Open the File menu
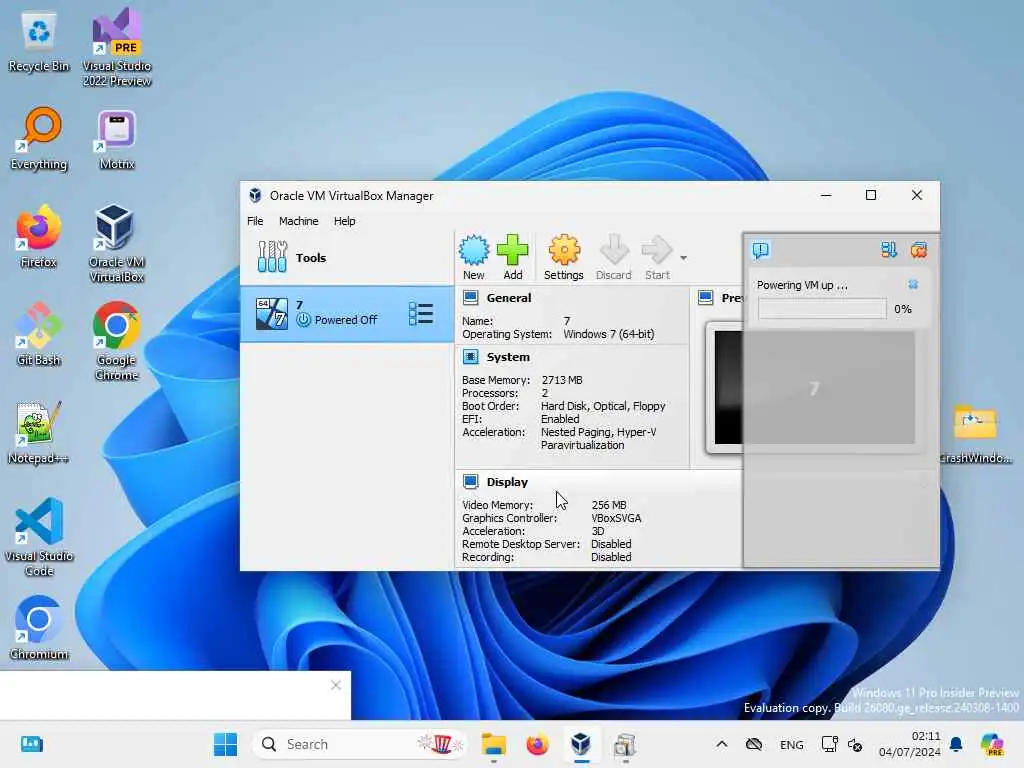The width and height of the screenshot is (1024, 768). click(255, 221)
